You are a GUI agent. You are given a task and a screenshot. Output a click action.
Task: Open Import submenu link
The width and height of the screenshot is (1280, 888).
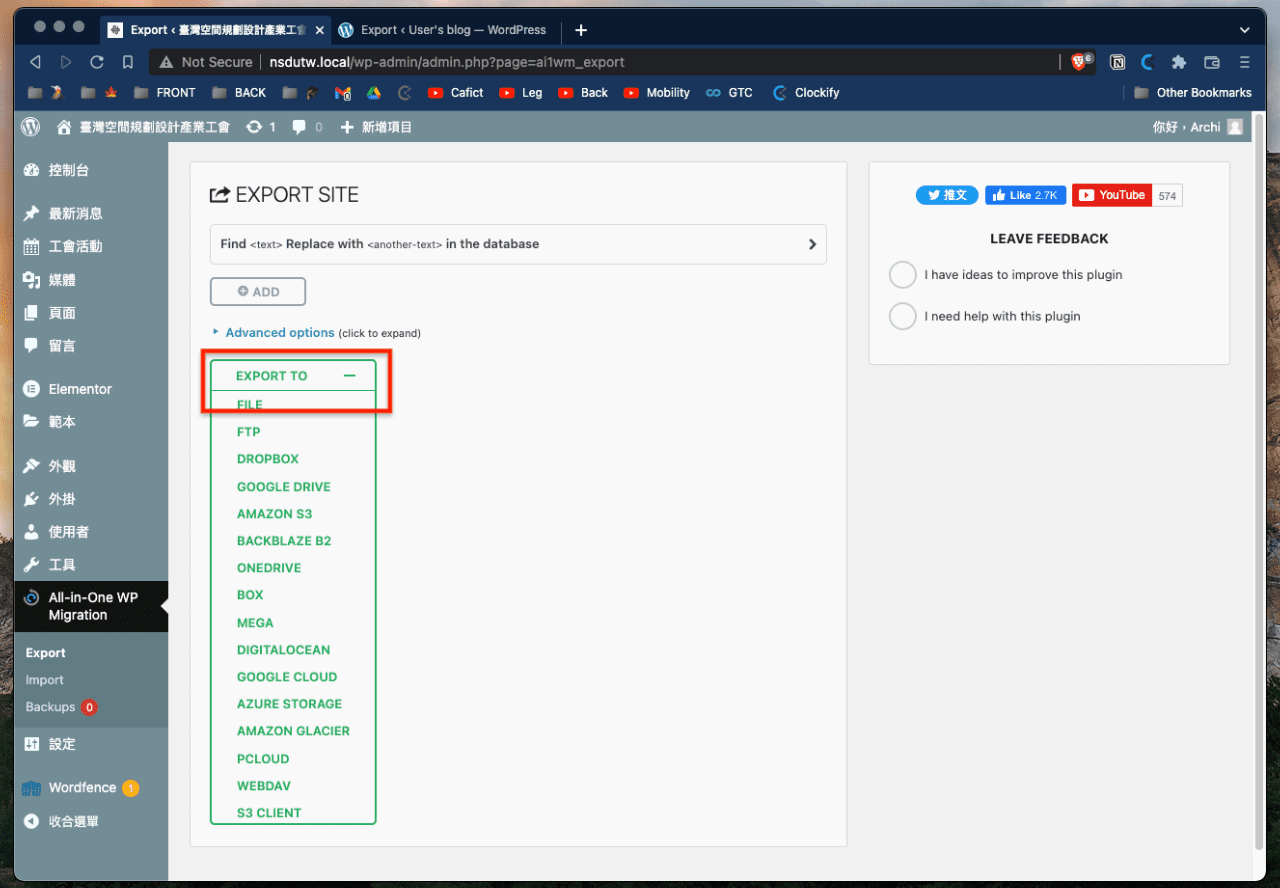pyautogui.click(x=45, y=680)
